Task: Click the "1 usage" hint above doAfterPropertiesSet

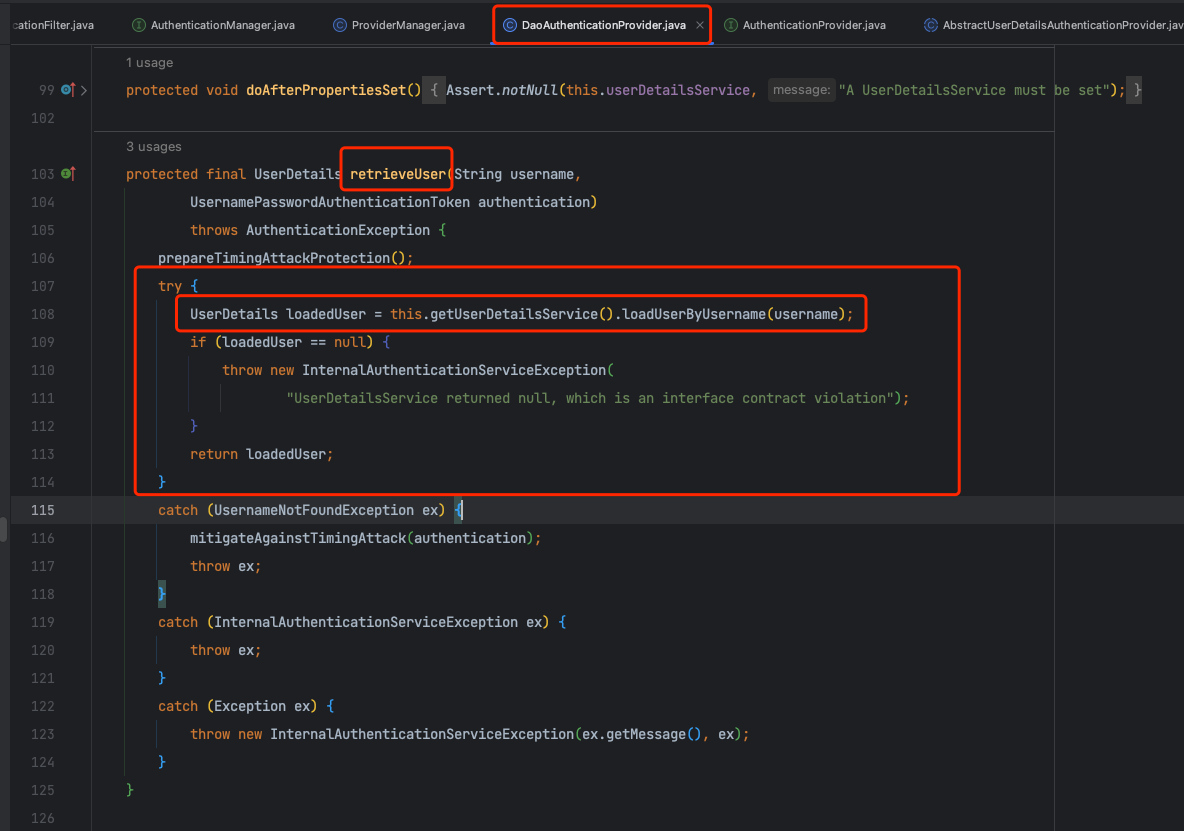Action: tap(149, 62)
